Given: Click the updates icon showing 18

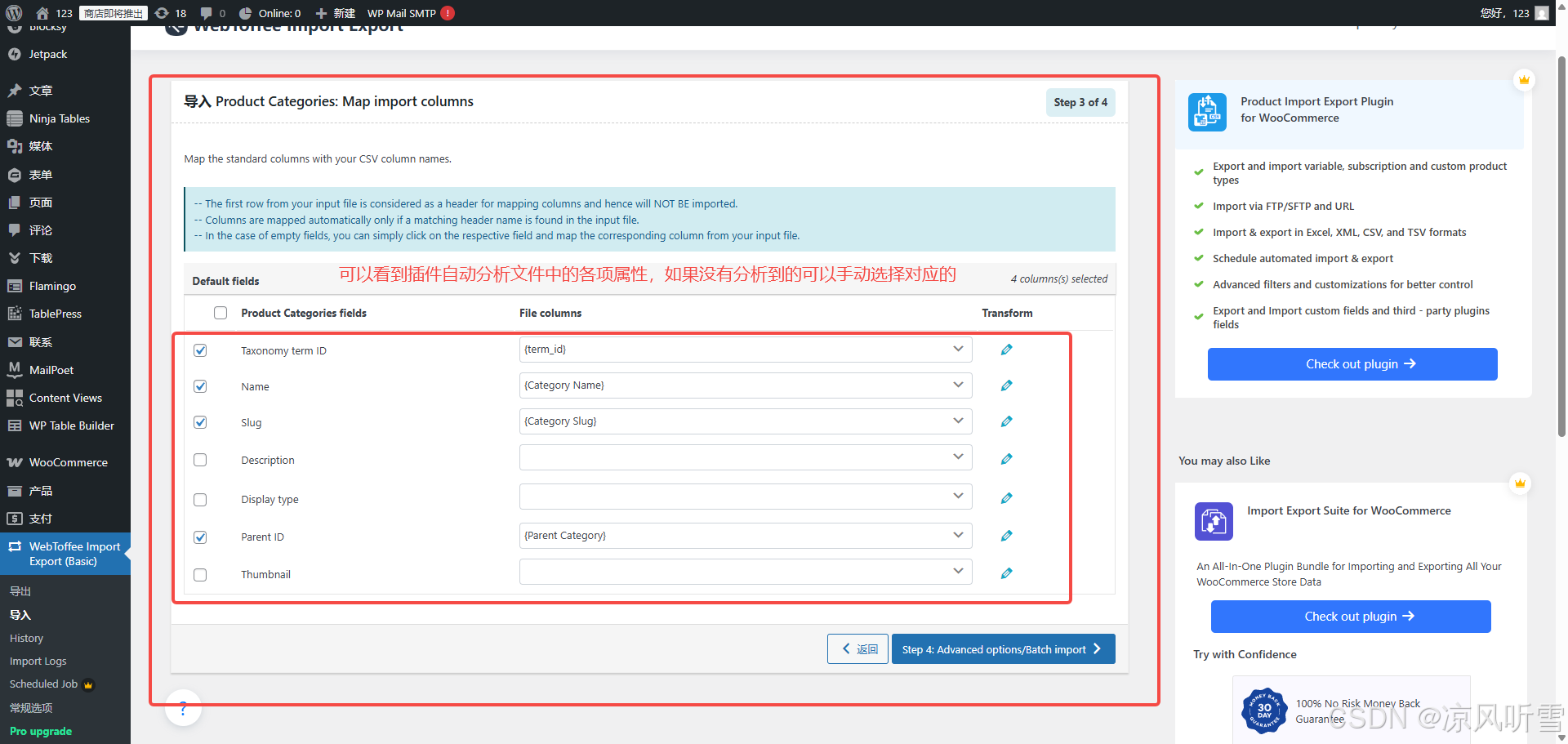Looking at the screenshot, I should 162,13.
